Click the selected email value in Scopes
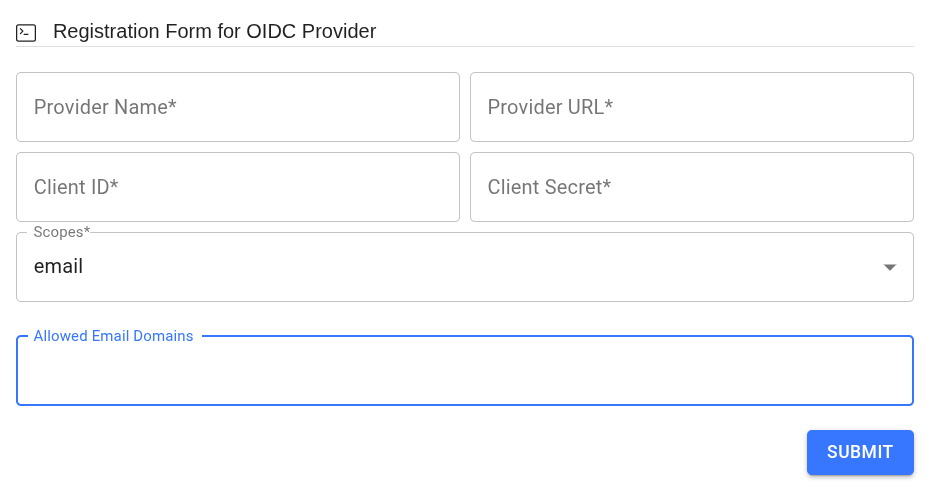 pyautogui.click(x=58, y=267)
